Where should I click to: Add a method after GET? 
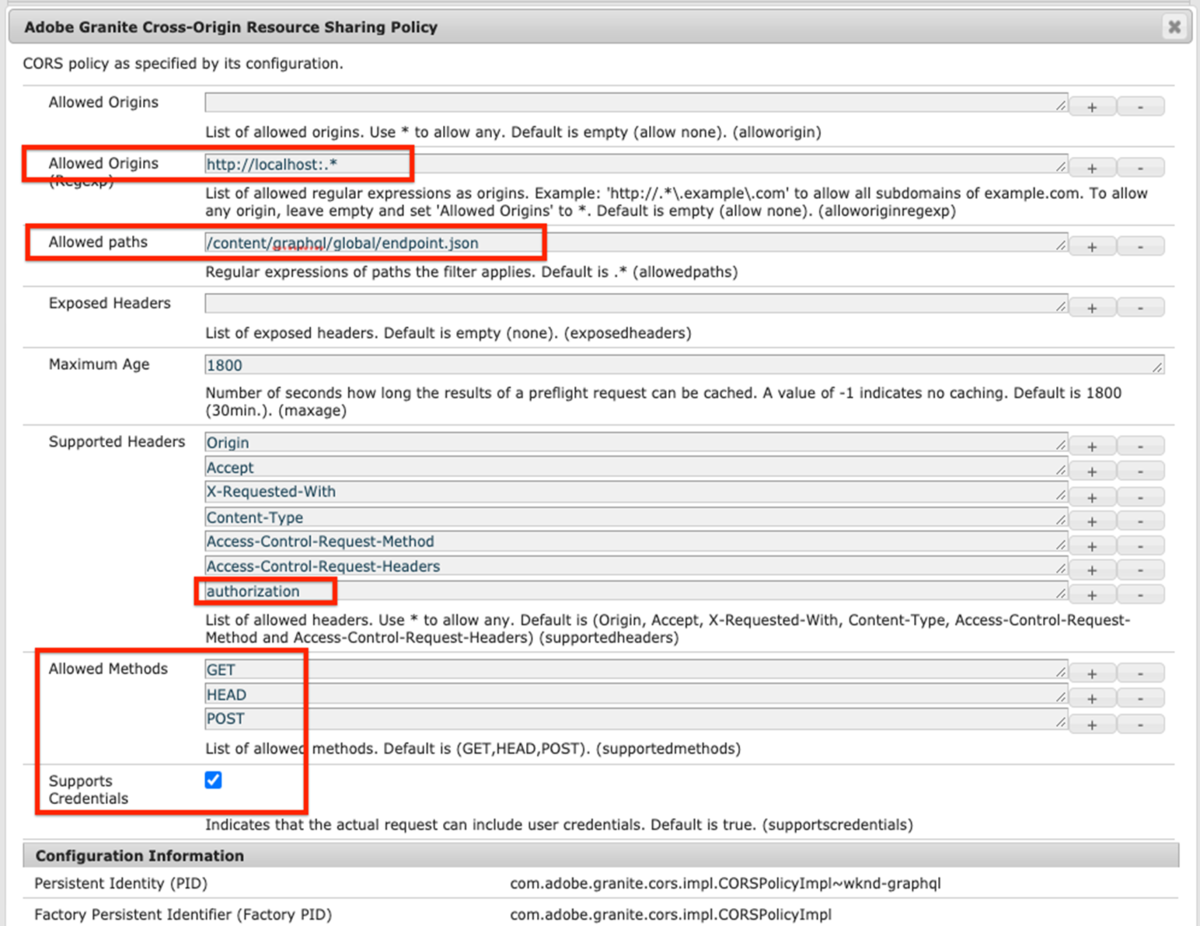point(1092,673)
